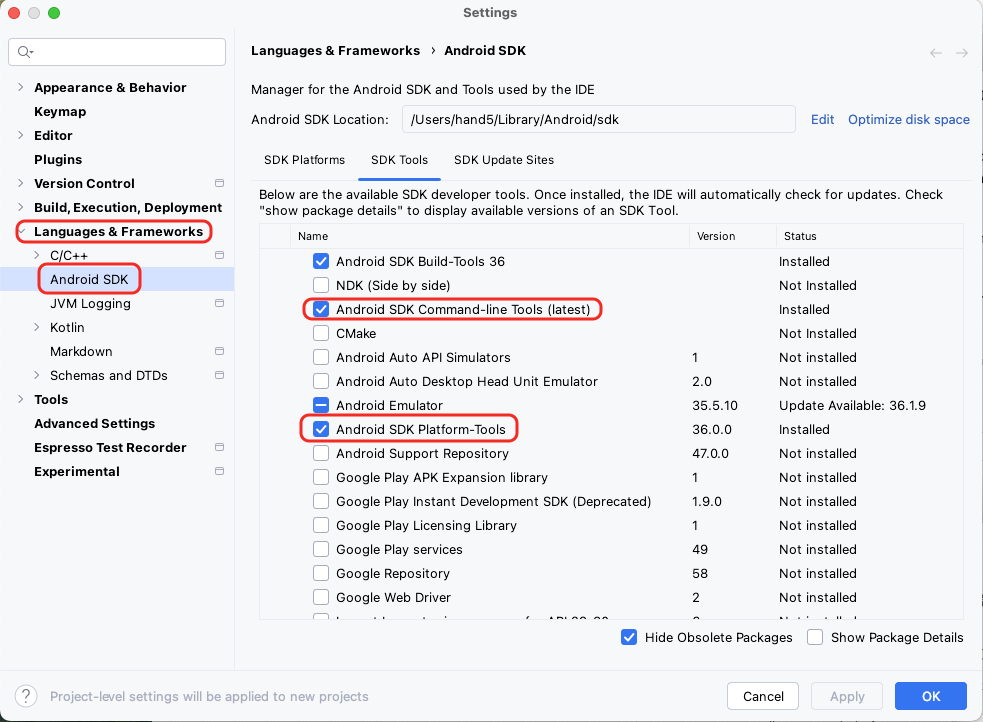
Task: Confirm with the OK button
Action: [931, 696]
